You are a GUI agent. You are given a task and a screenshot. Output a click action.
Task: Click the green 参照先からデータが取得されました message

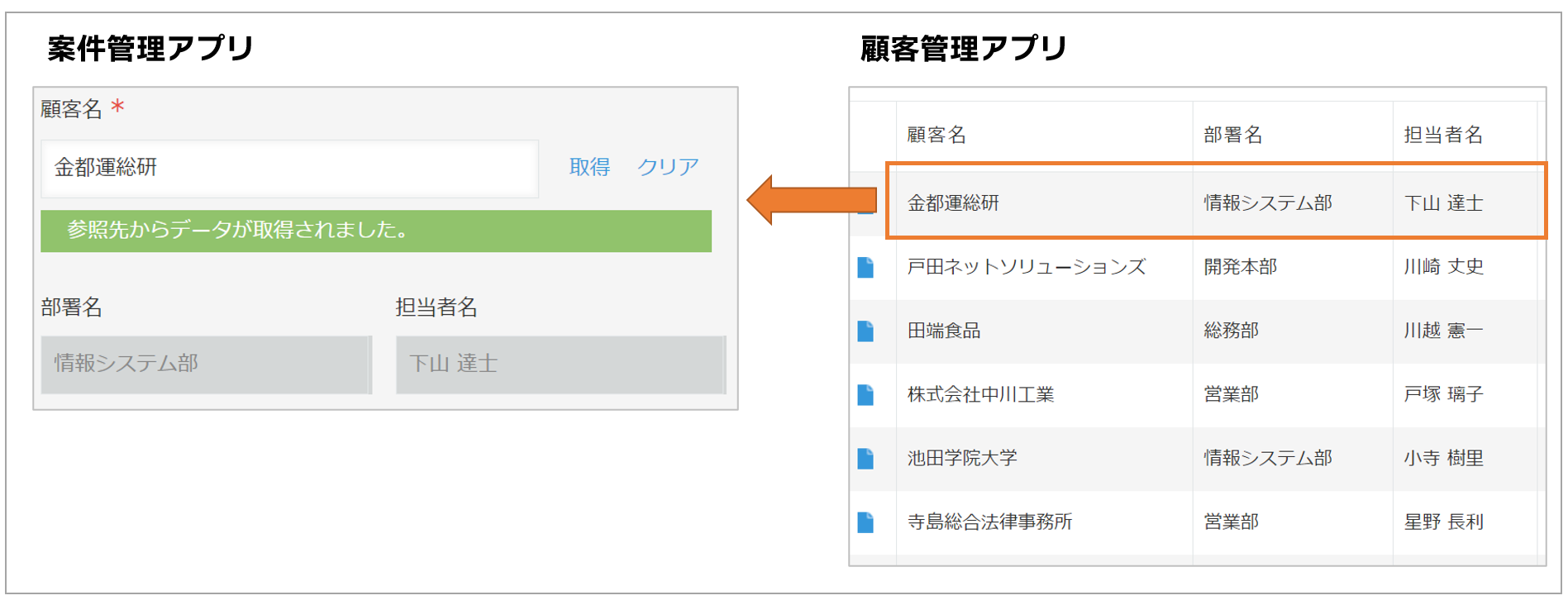point(376,231)
